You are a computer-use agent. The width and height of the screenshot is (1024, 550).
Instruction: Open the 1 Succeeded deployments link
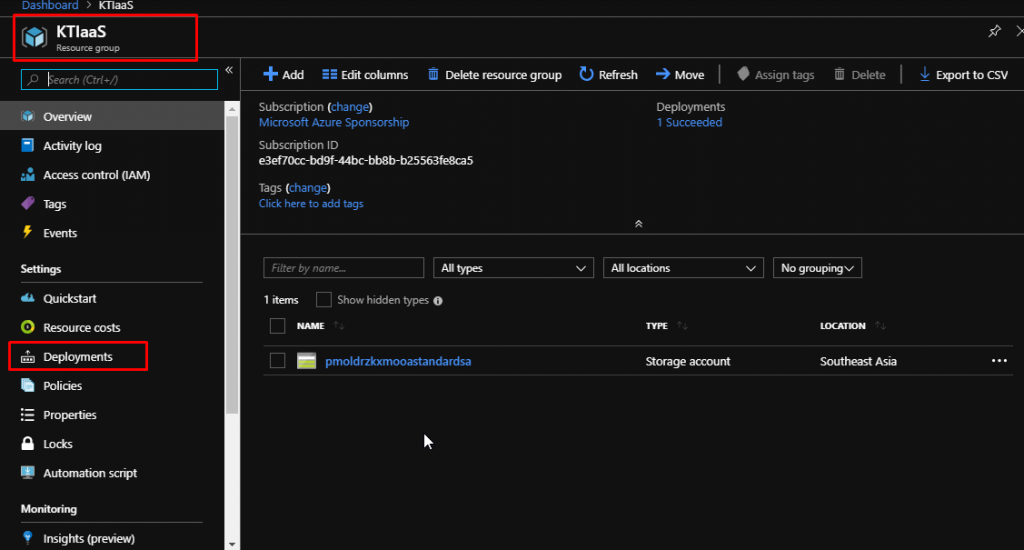689,122
